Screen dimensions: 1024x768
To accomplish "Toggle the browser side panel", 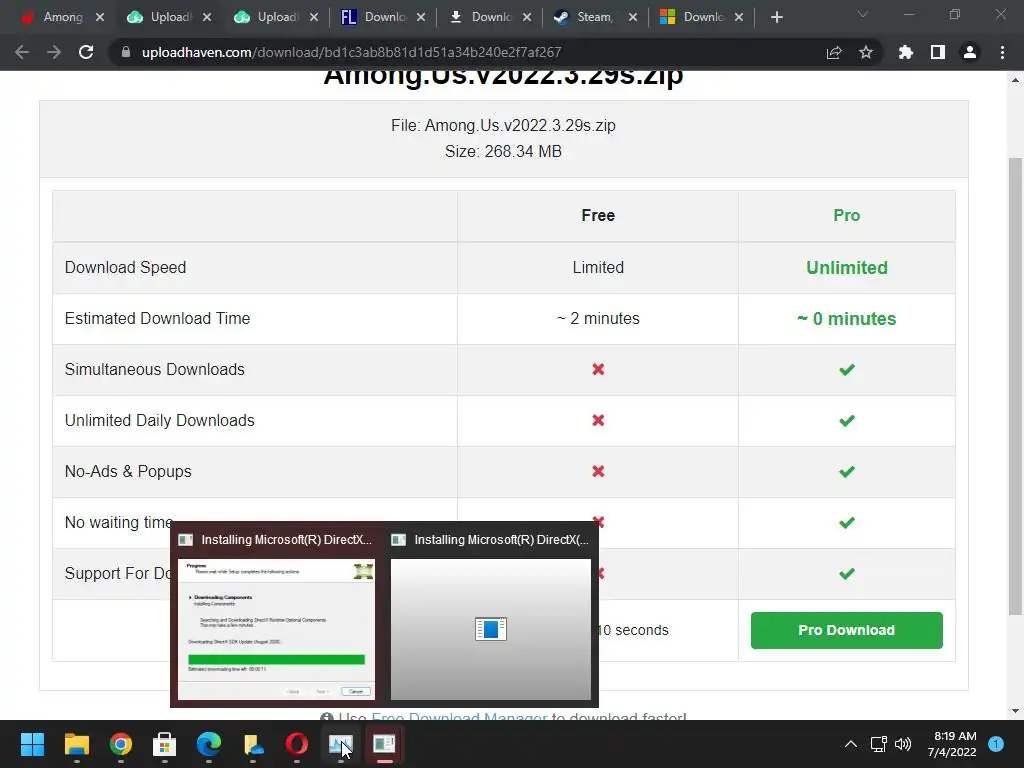I will (938, 52).
